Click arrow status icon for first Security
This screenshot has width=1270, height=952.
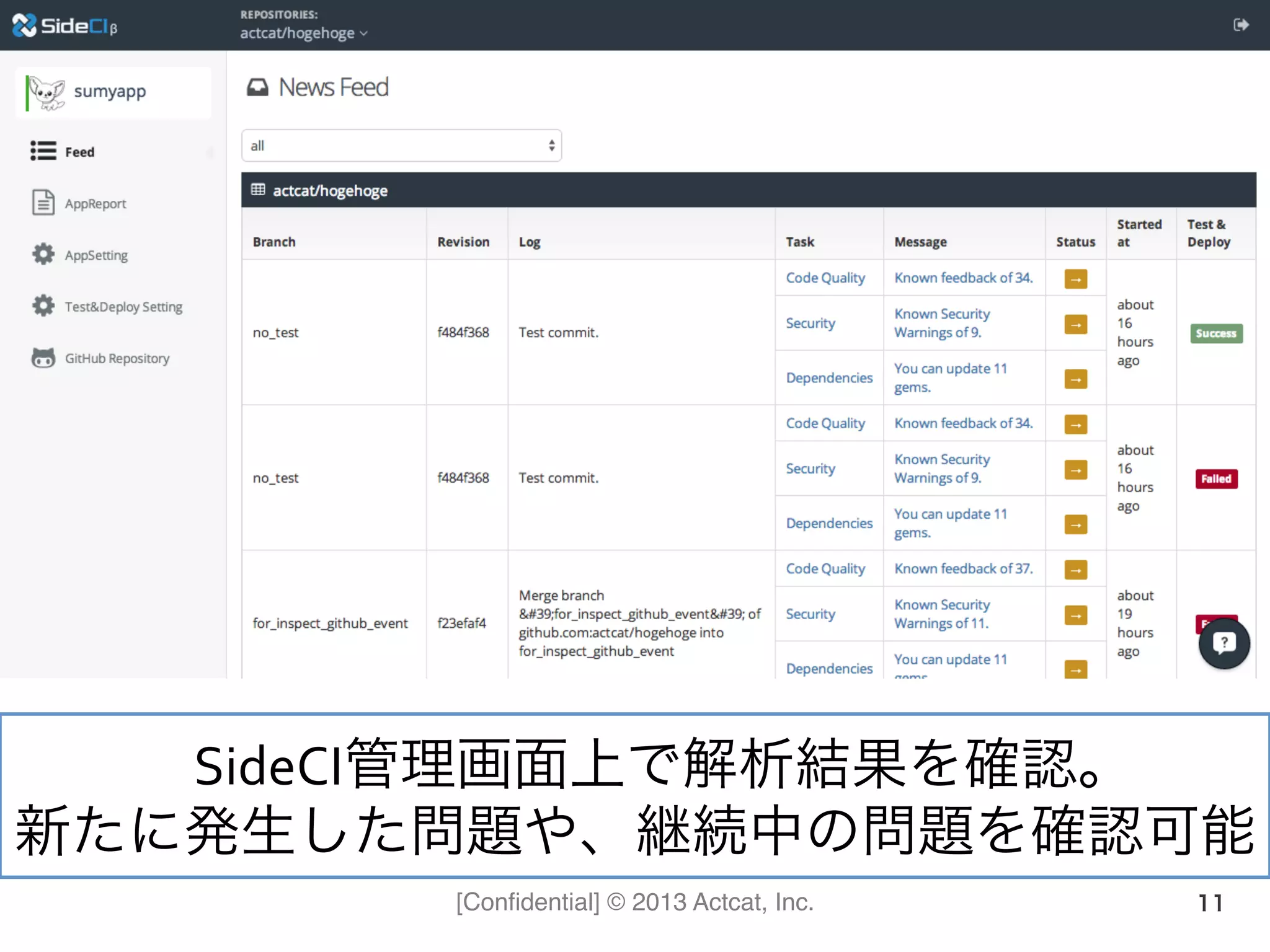coord(1076,324)
